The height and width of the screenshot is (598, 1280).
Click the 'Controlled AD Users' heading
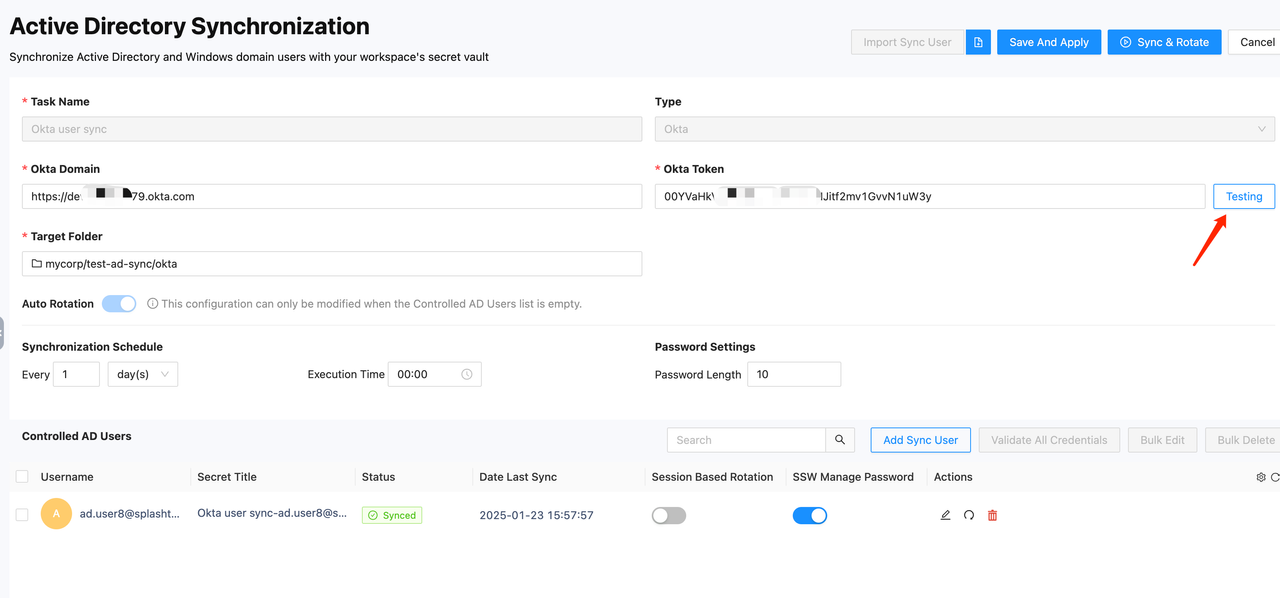click(x=76, y=436)
